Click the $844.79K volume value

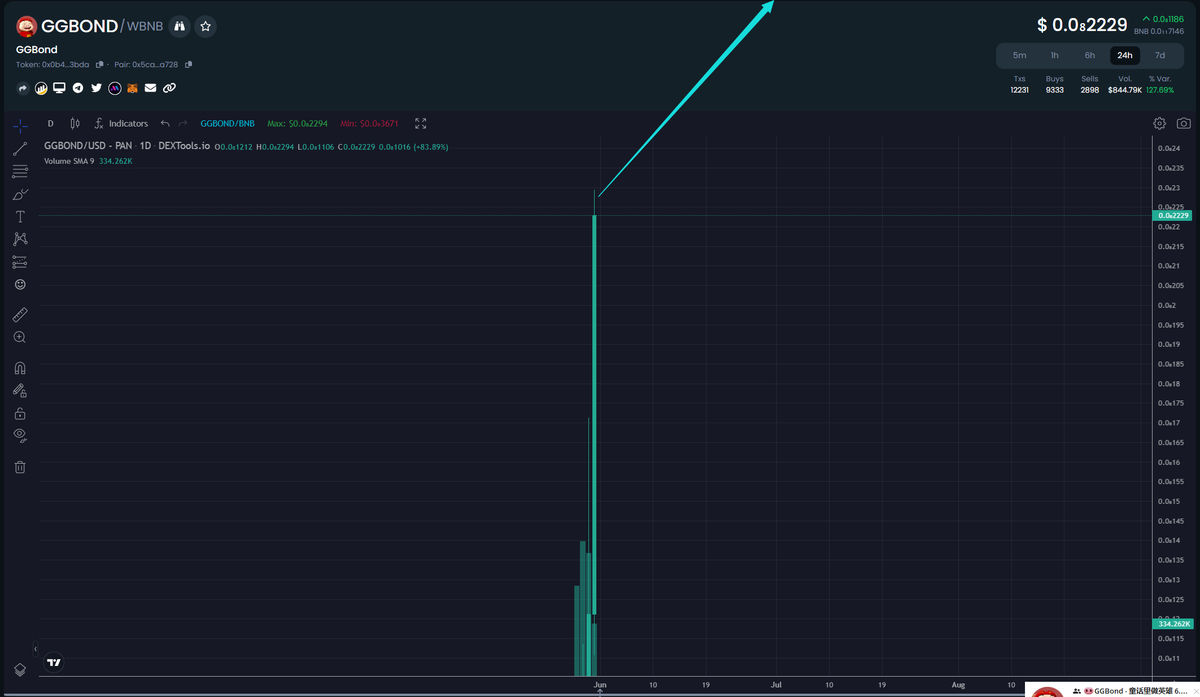1124,90
